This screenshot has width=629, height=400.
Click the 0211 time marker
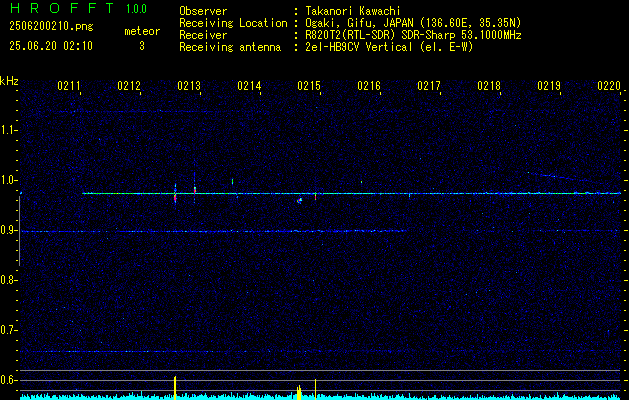69,85
